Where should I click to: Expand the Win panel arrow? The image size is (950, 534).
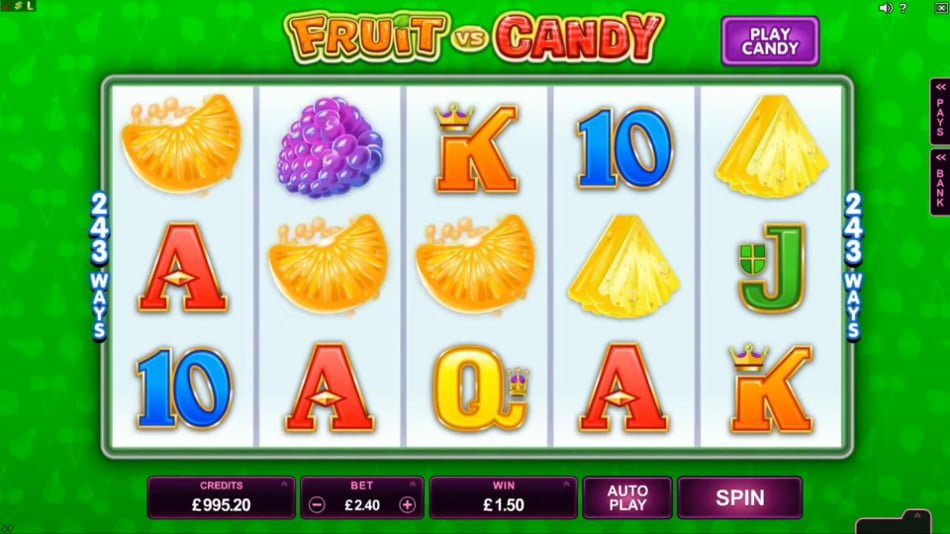coord(566,484)
